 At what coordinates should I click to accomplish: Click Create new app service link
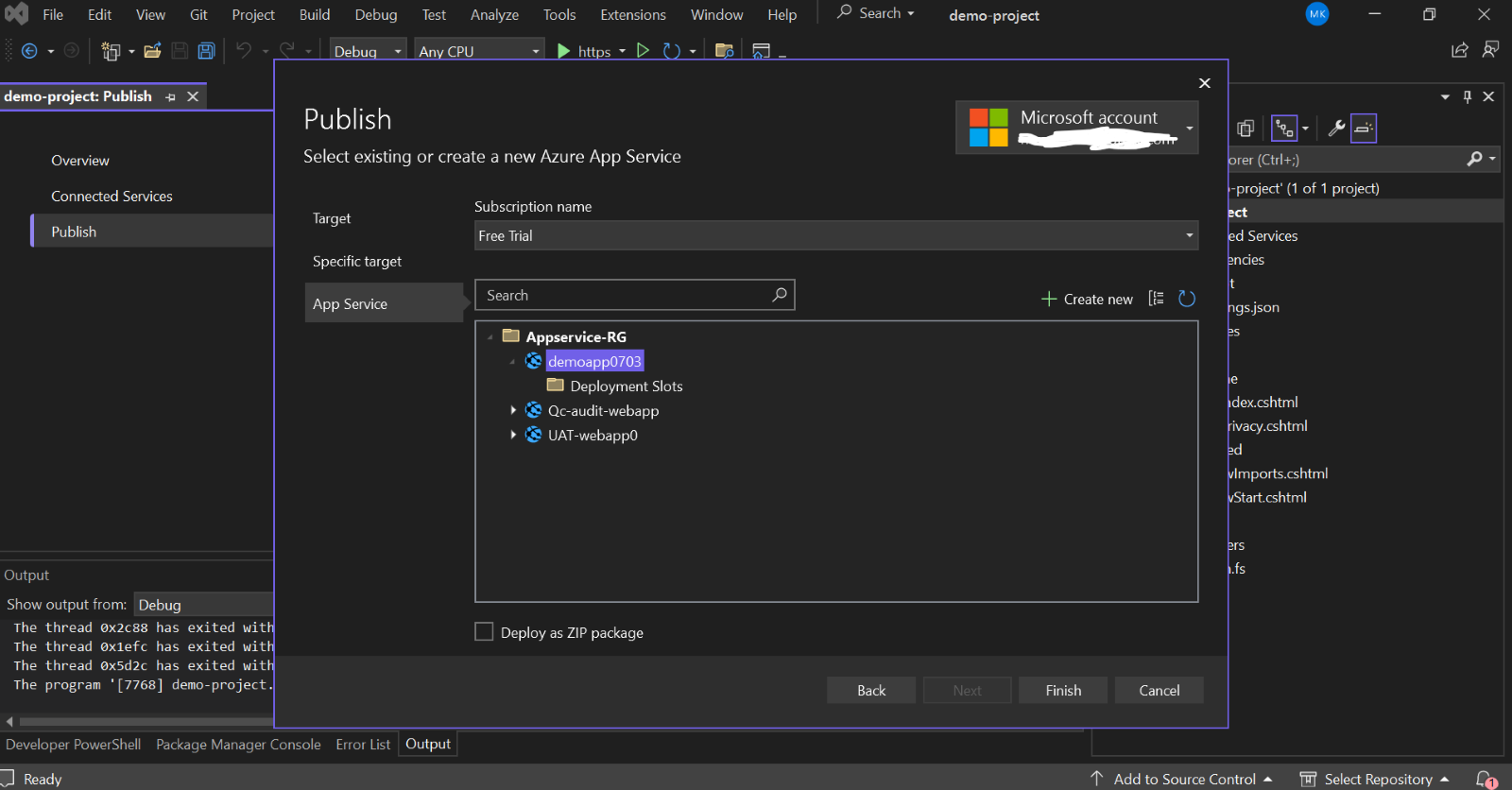coord(1087,299)
